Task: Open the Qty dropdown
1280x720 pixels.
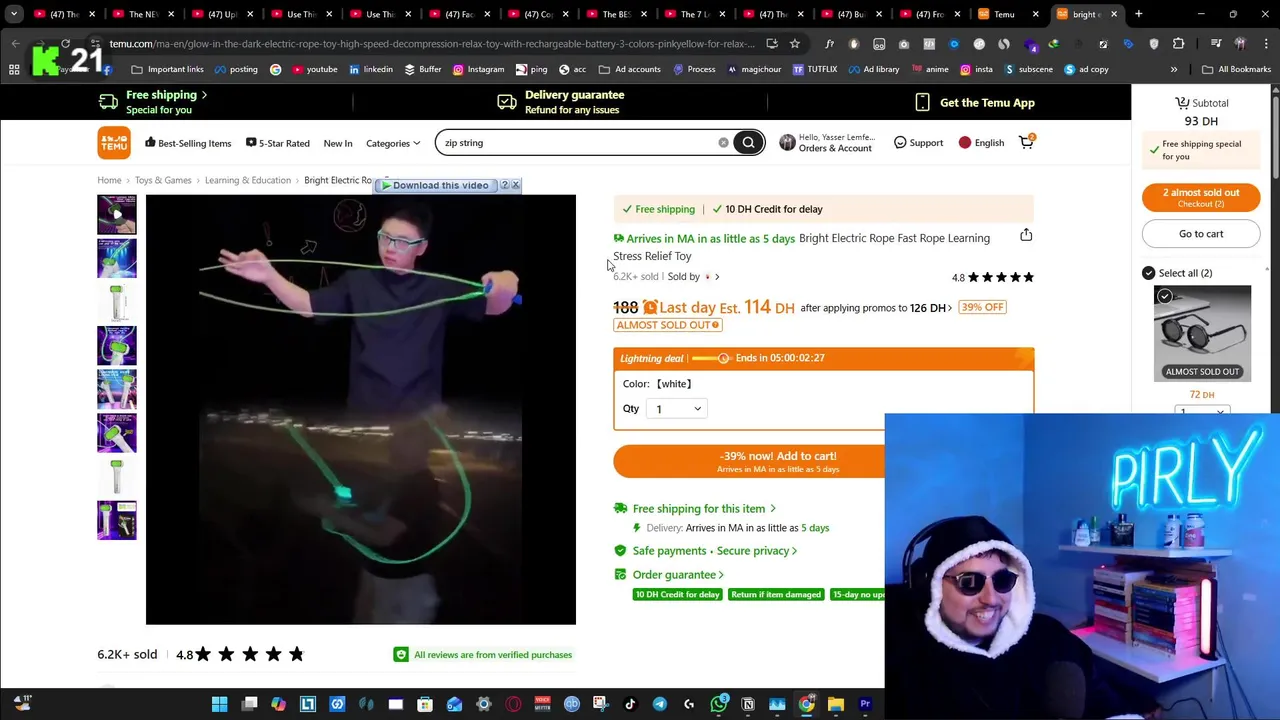Action: click(x=675, y=409)
